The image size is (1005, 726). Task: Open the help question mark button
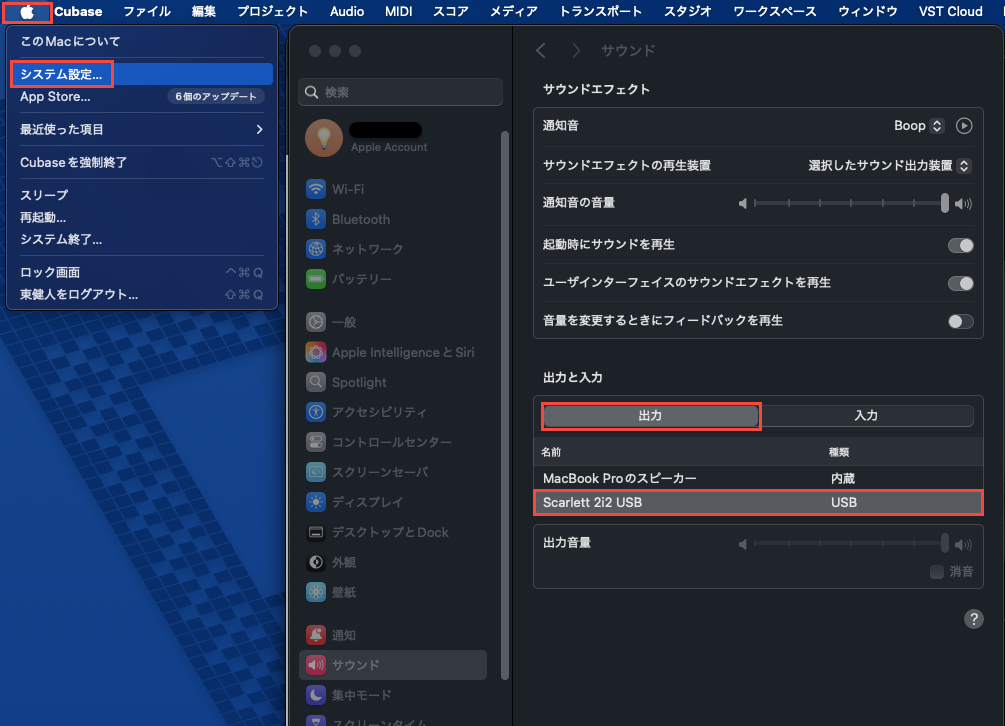(x=973, y=619)
